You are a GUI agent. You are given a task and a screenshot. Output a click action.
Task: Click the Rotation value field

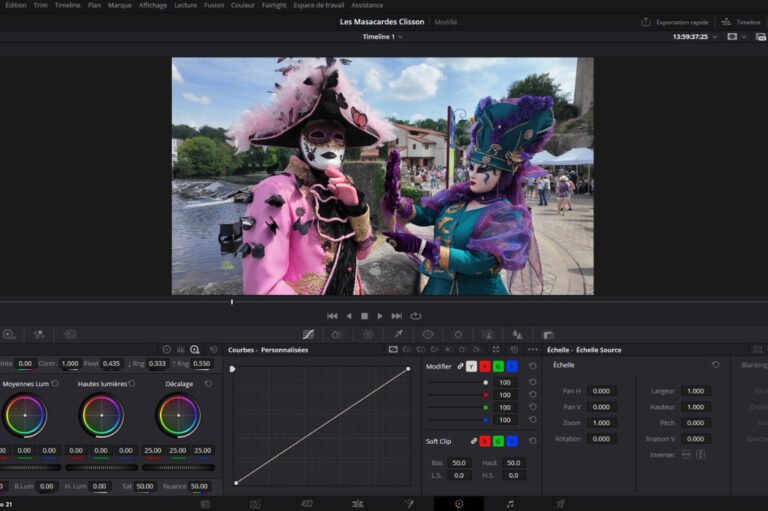click(x=601, y=438)
